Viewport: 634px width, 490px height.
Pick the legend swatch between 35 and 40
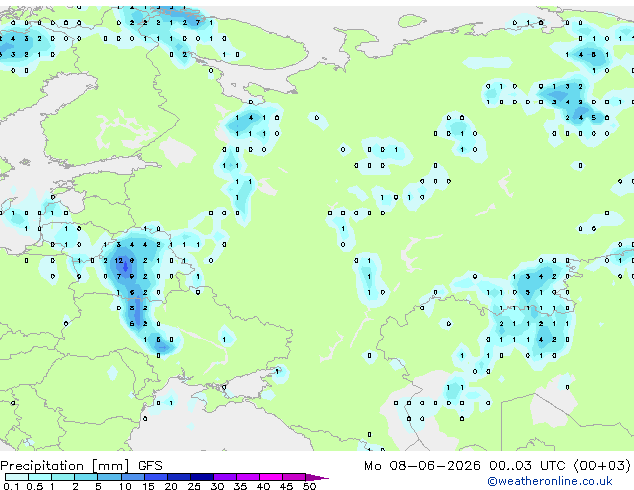pyautogui.click(x=248, y=477)
